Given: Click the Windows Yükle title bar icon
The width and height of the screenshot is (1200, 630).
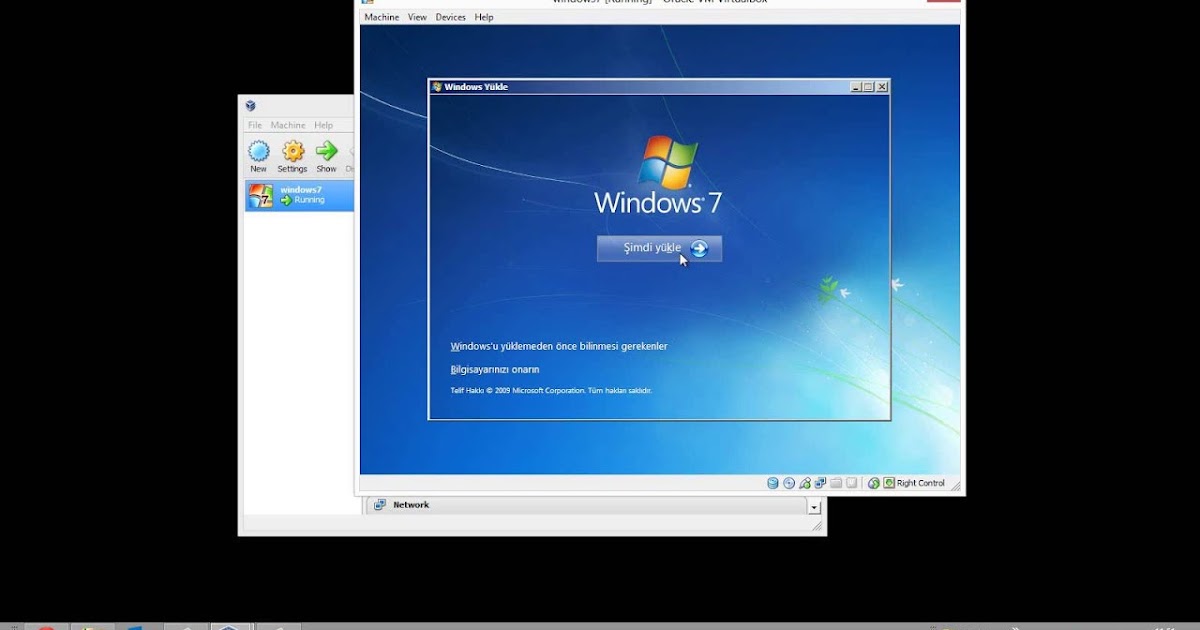Looking at the screenshot, I should point(437,87).
